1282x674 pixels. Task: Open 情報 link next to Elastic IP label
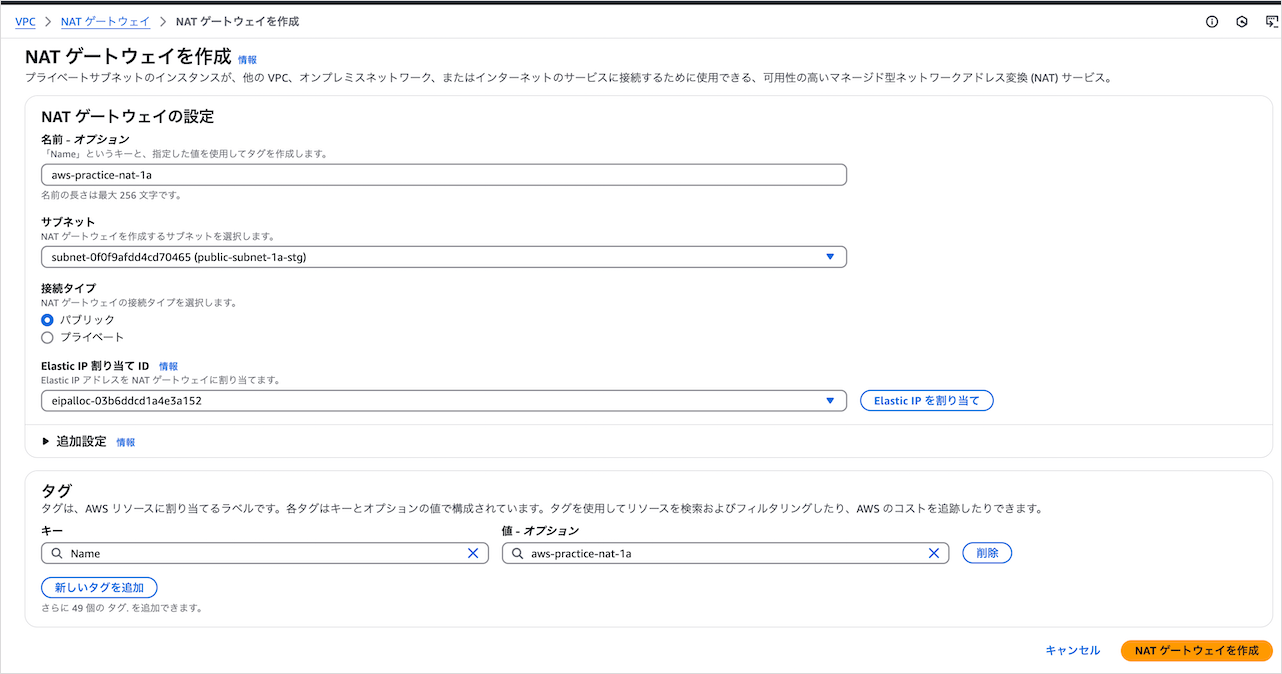tap(168, 367)
